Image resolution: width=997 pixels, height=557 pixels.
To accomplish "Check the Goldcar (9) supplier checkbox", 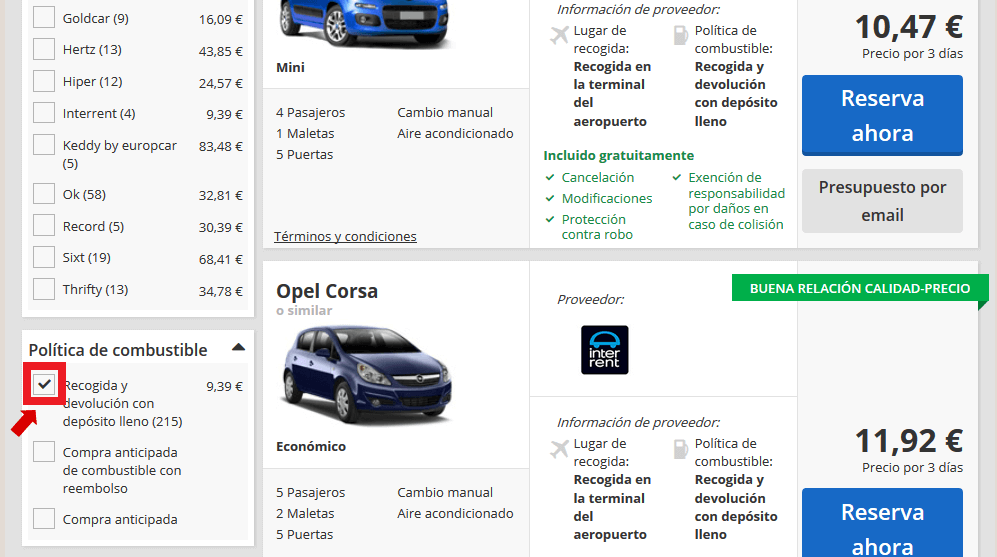I will click(44, 18).
